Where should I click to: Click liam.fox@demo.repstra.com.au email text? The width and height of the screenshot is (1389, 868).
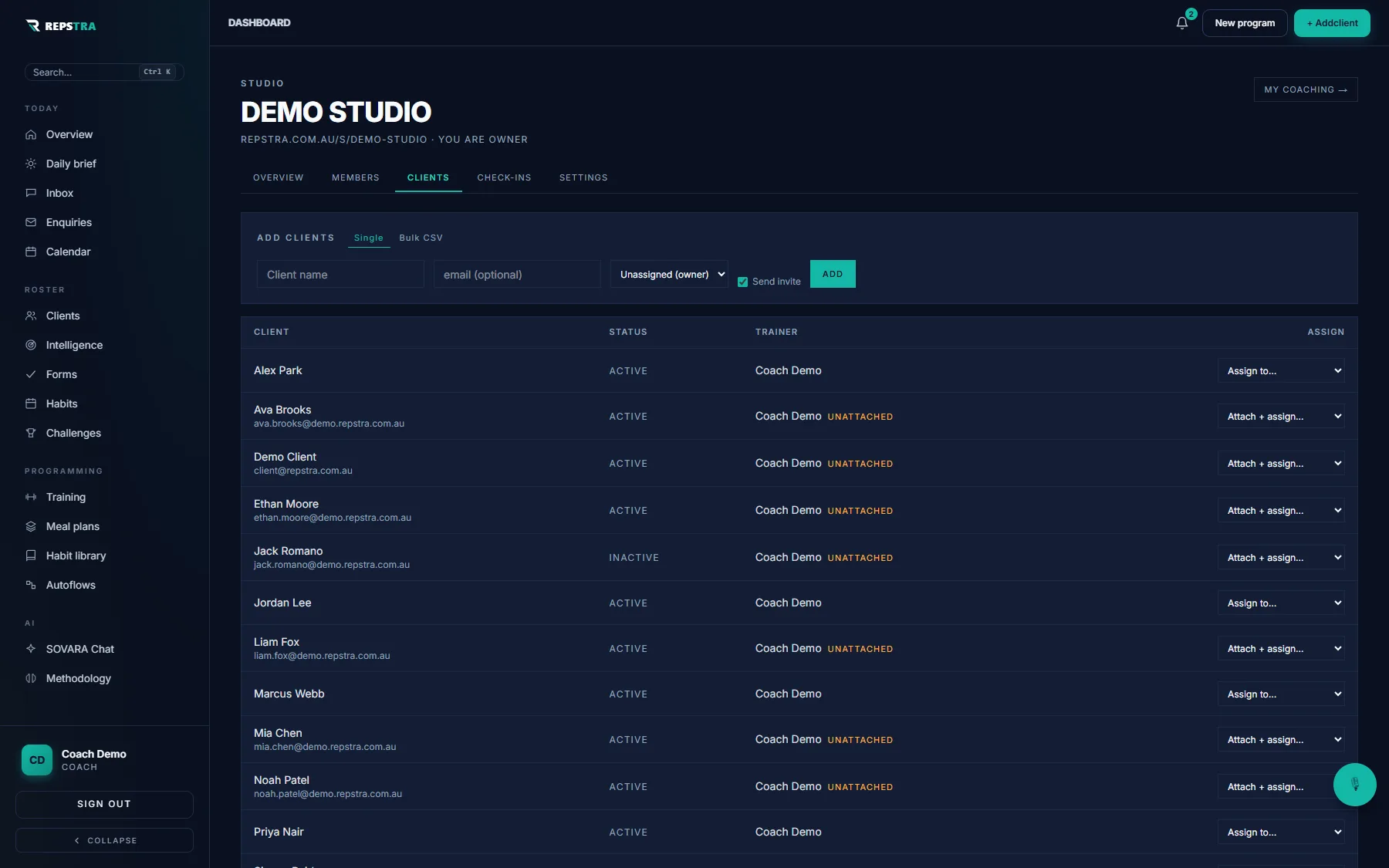click(x=322, y=656)
